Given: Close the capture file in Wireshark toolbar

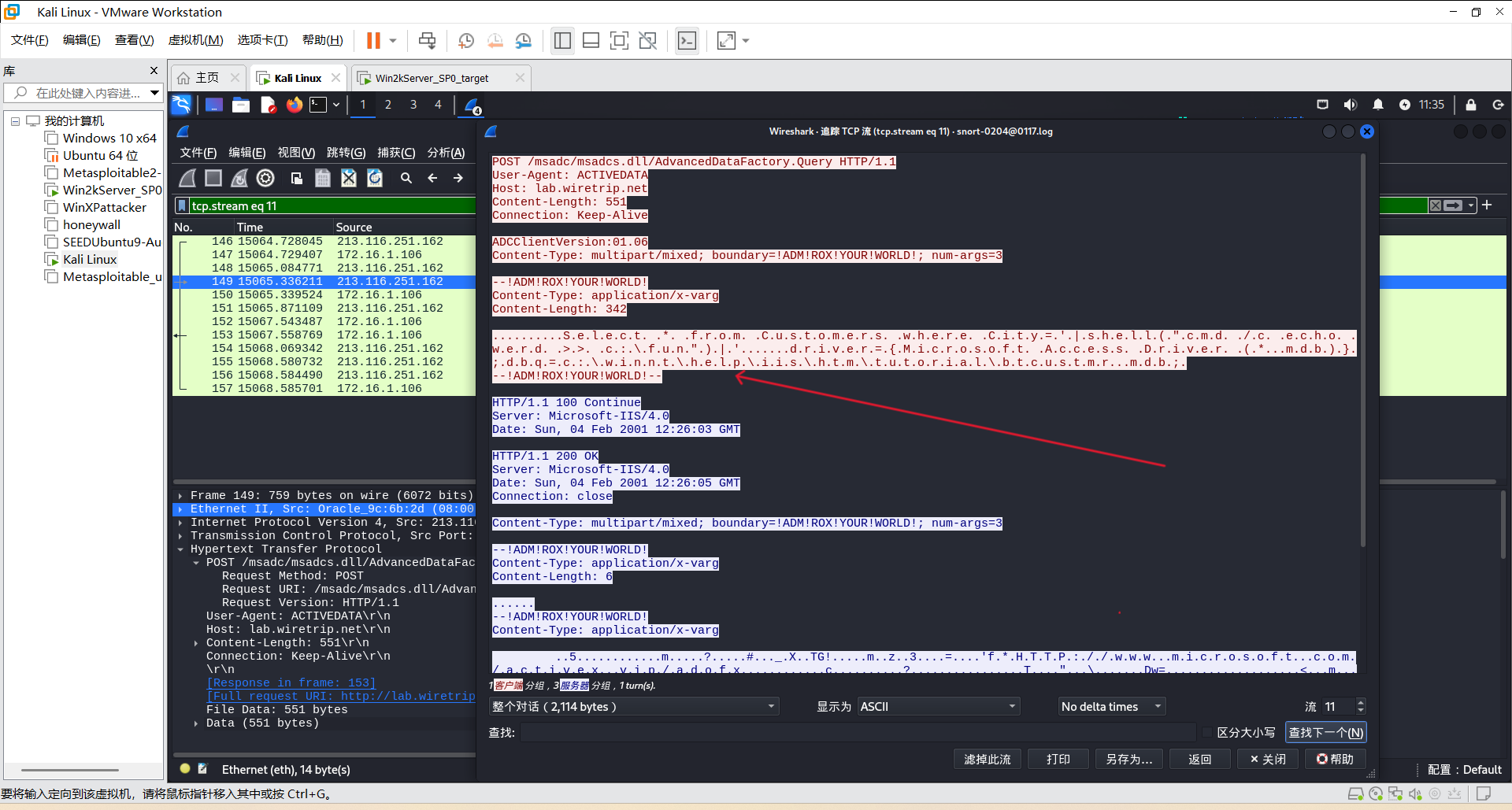Looking at the screenshot, I should (349, 178).
